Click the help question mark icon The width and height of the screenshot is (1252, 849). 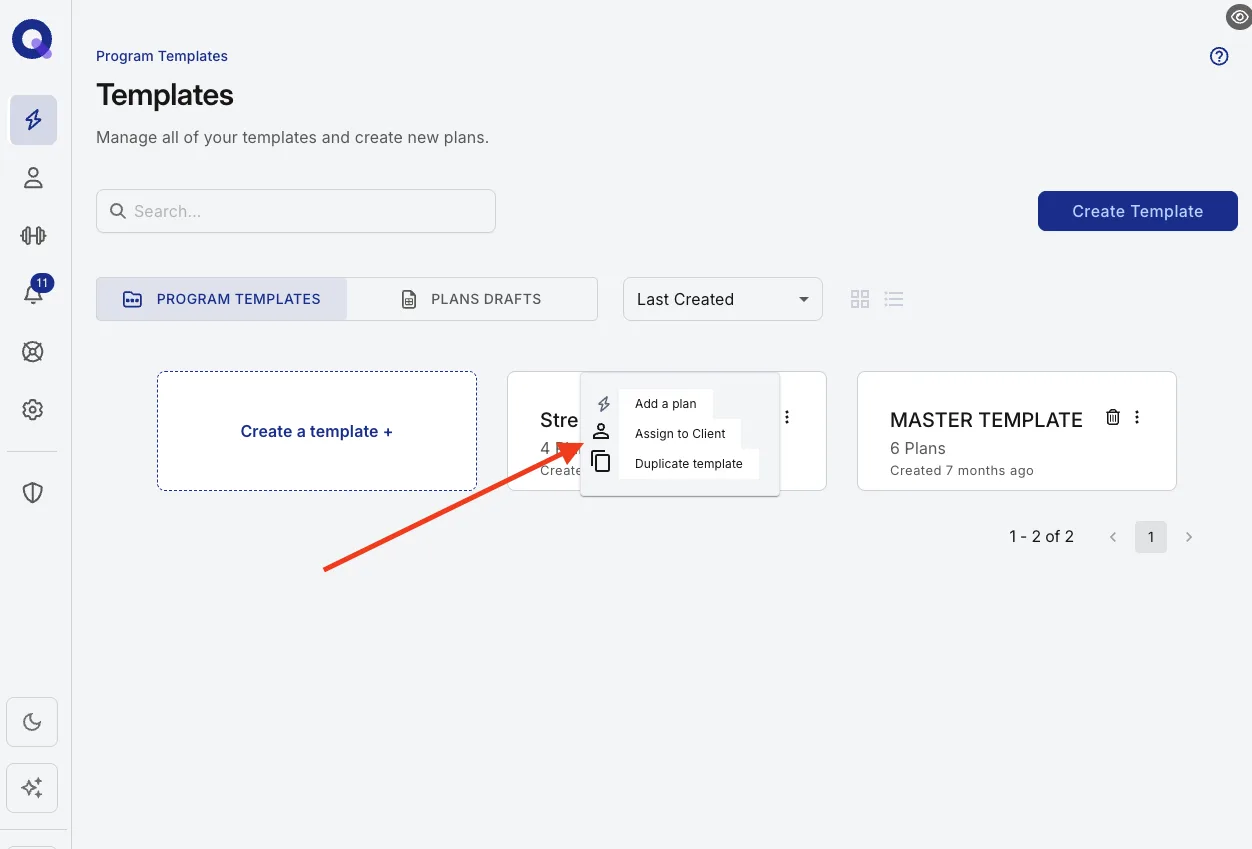coord(1219,56)
